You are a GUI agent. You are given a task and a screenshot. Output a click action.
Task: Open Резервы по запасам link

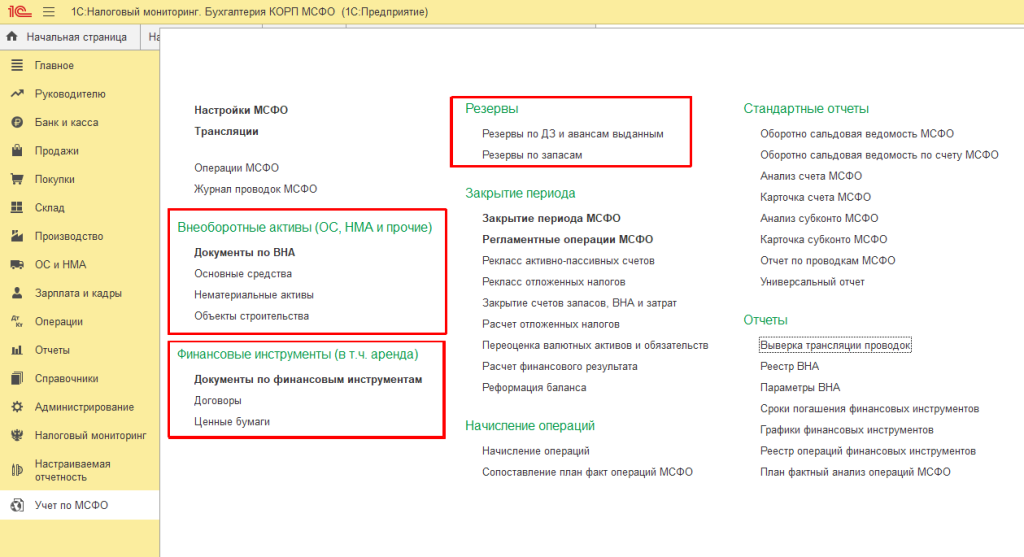532,155
